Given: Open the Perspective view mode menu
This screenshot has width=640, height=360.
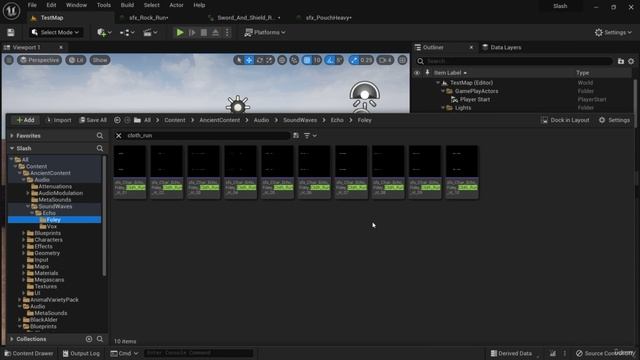Looking at the screenshot, I should [x=39, y=60].
